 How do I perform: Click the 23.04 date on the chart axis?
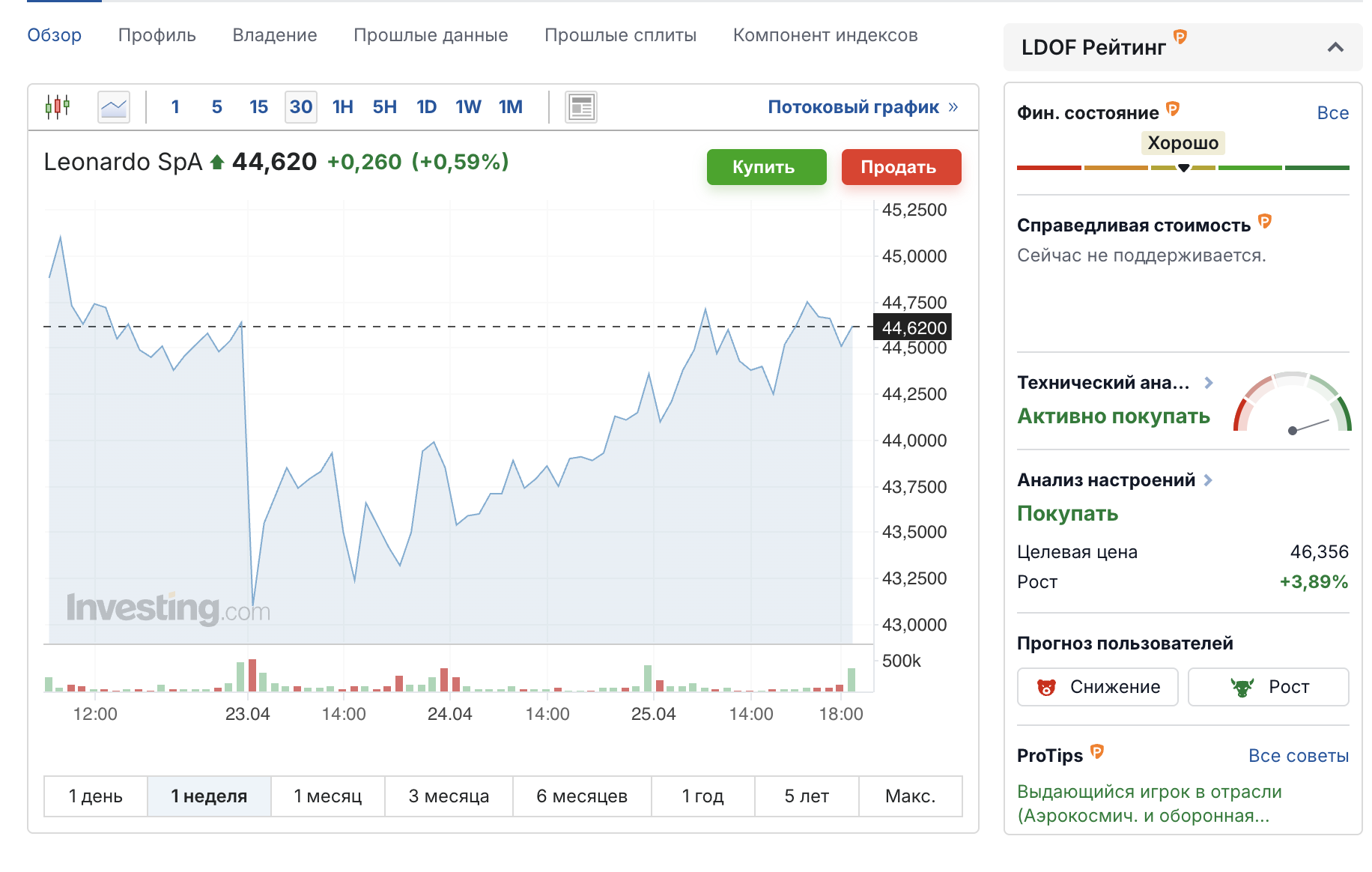click(x=248, y=714)
